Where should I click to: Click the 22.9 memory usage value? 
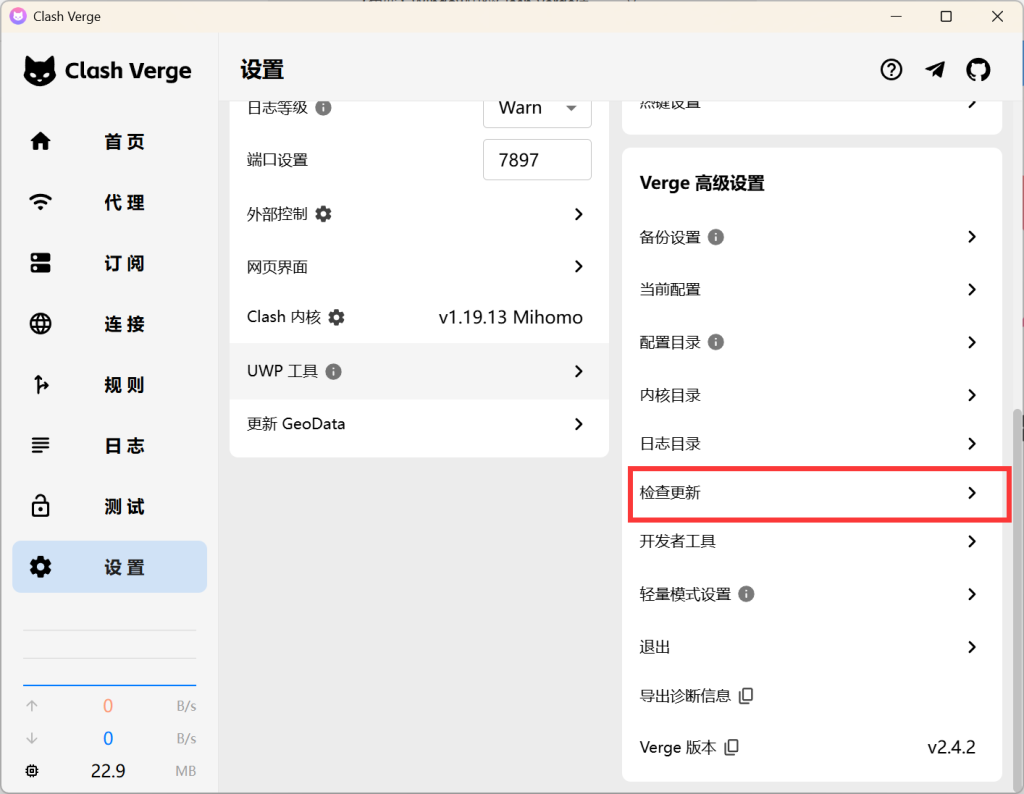tap(108, 771)
